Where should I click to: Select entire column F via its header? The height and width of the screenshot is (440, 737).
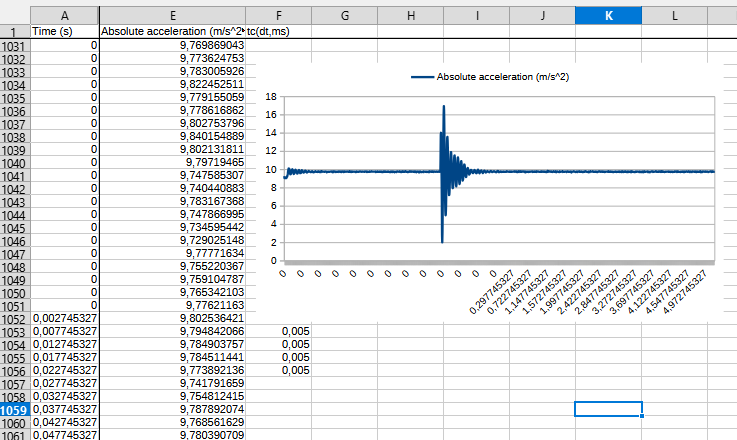coord(278,15)
